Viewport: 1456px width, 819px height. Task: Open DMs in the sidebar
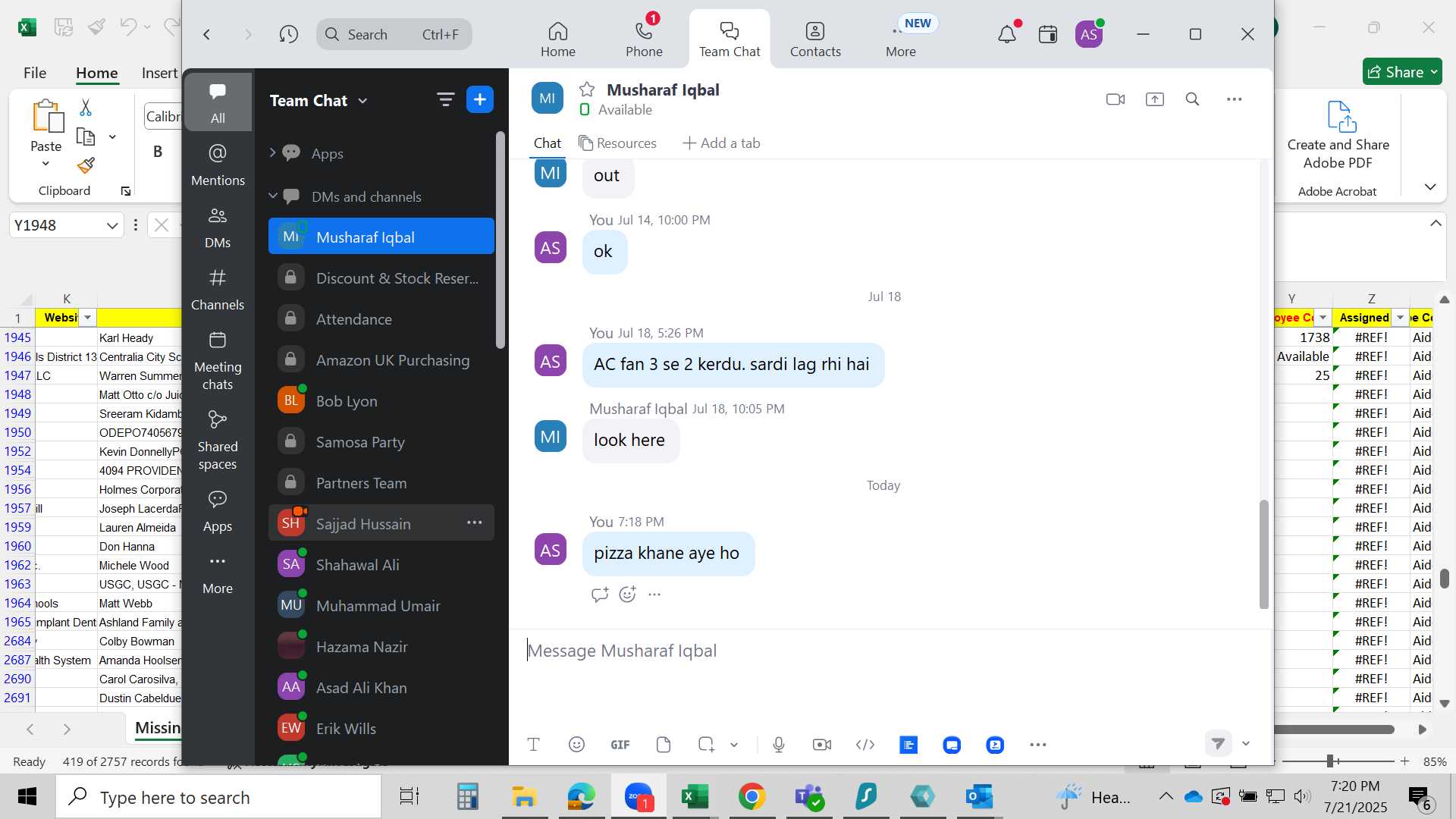(x=218, y=227)
